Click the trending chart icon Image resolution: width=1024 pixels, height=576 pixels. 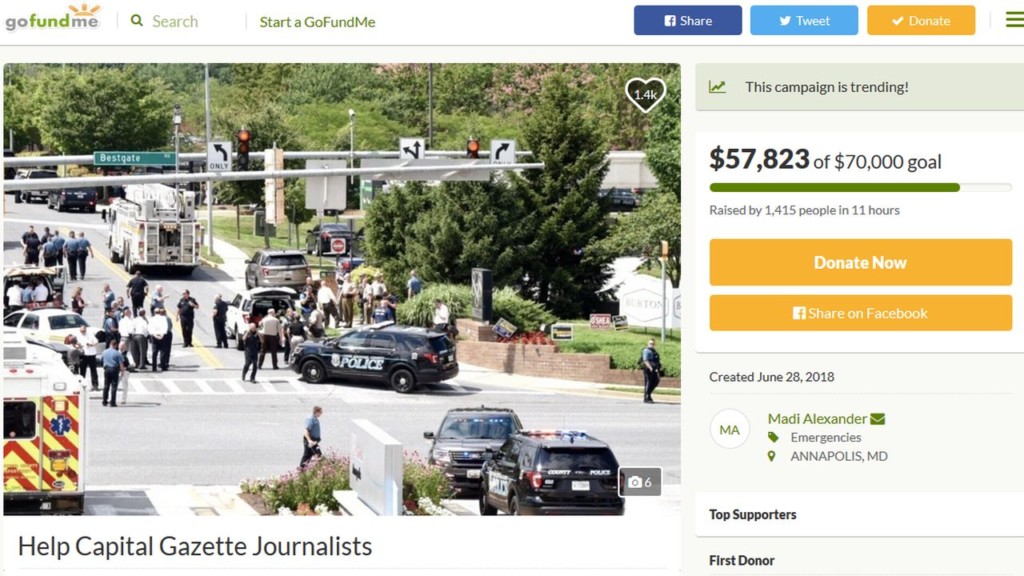pos(717,87)
